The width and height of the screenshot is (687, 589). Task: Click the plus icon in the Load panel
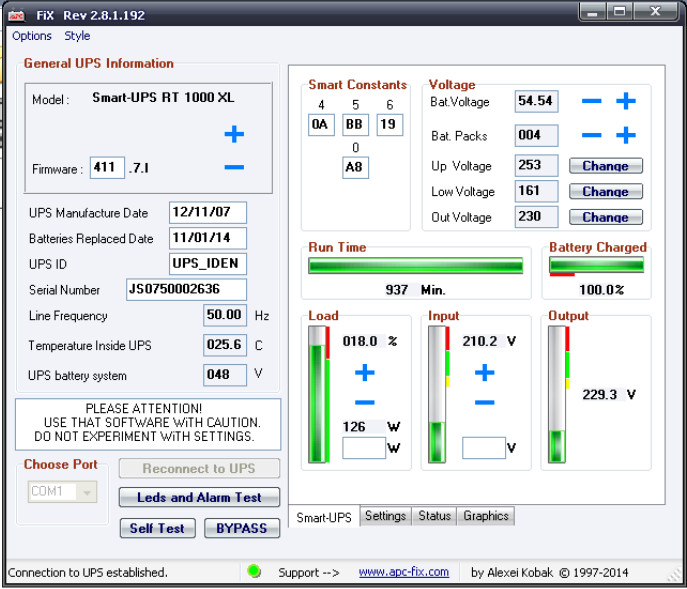[365, 373]
